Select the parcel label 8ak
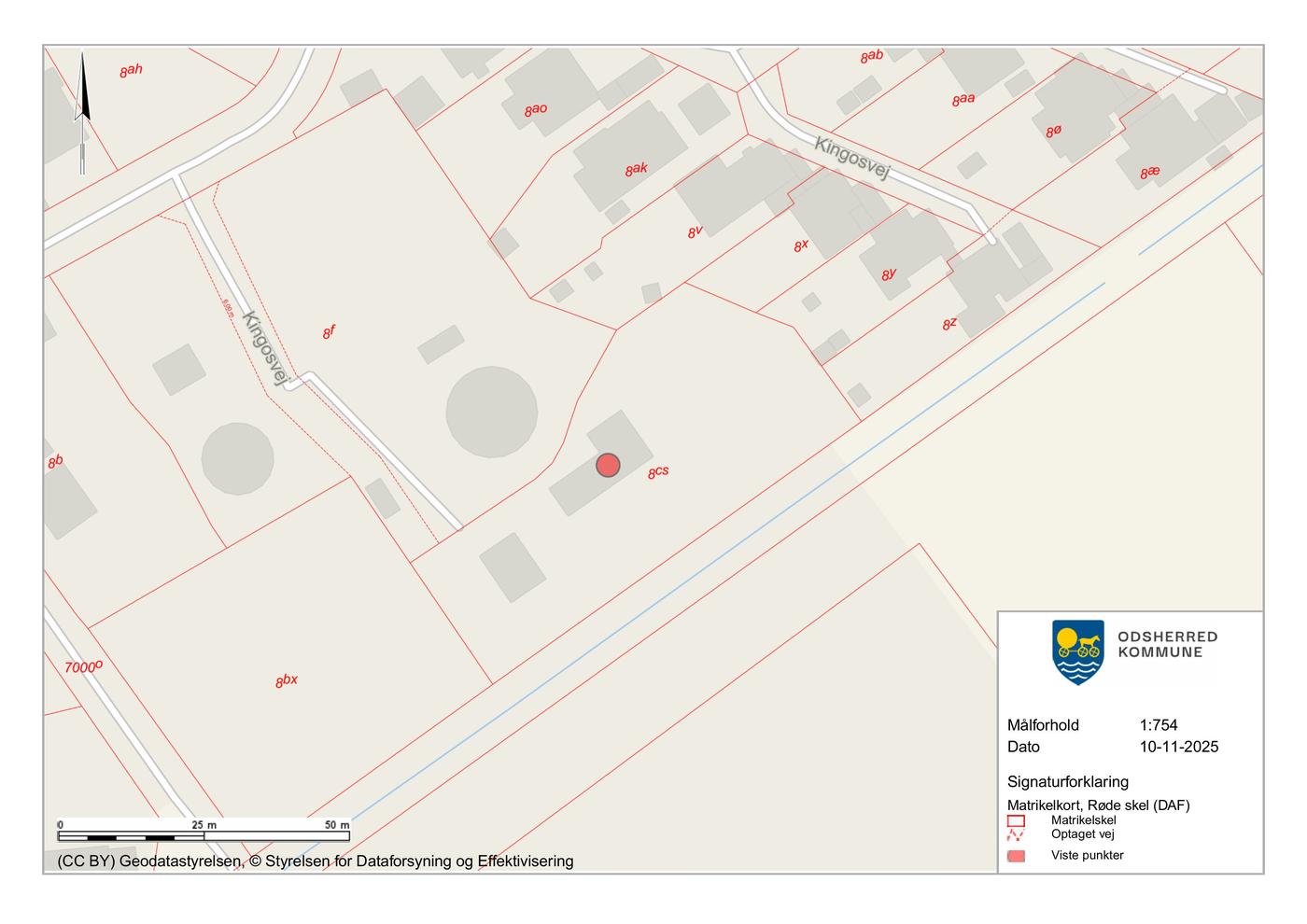 point(636,170)
